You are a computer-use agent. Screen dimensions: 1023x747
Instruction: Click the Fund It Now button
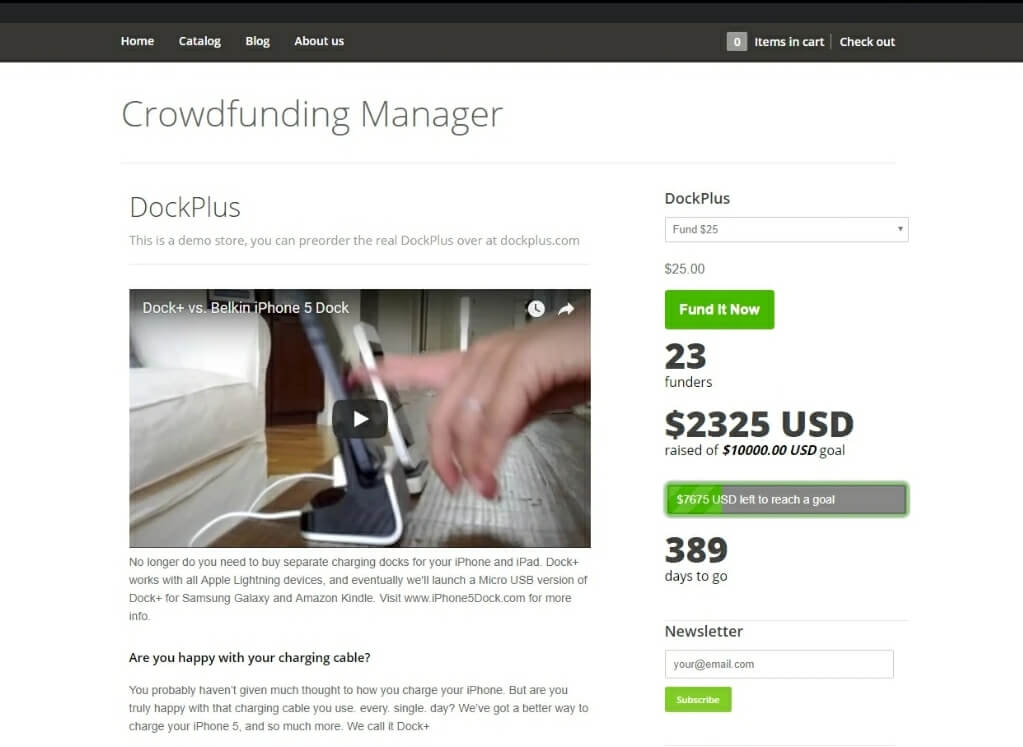[x=719, y=309]
